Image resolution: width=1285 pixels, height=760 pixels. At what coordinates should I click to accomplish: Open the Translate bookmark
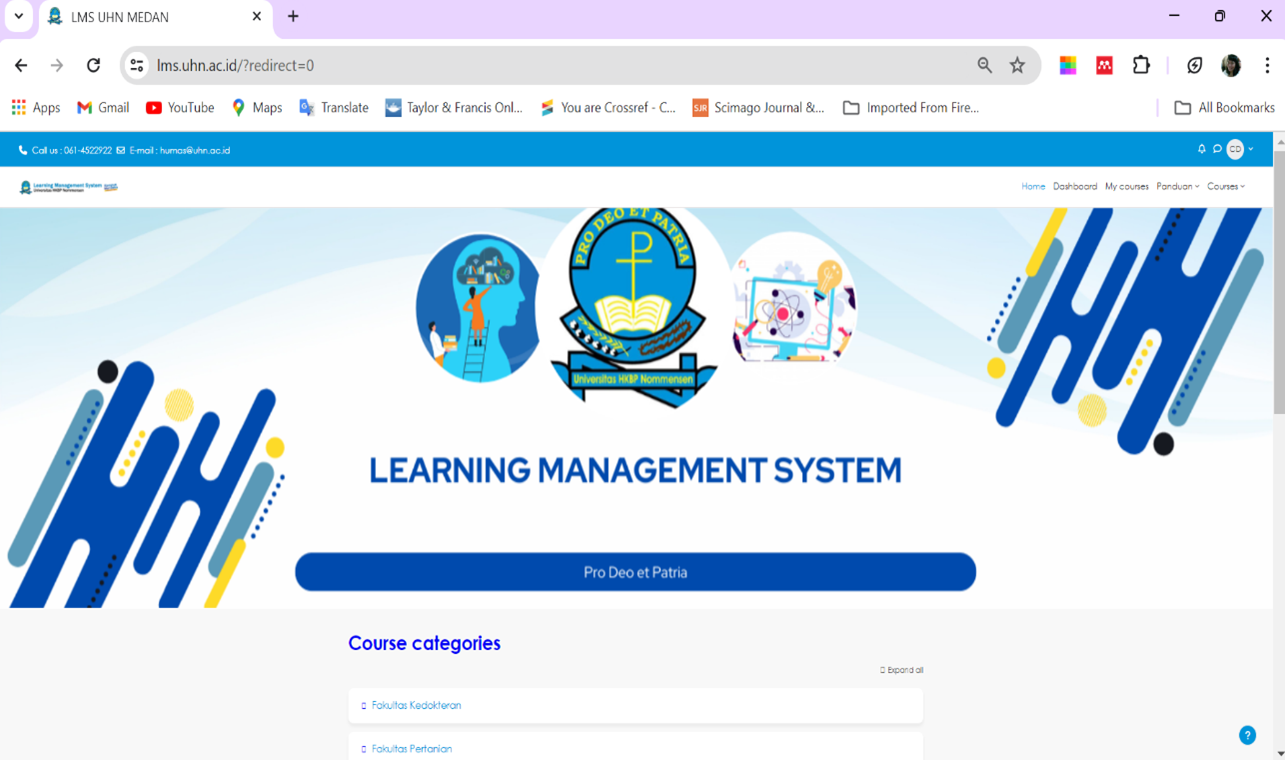(x=334, y=107)
